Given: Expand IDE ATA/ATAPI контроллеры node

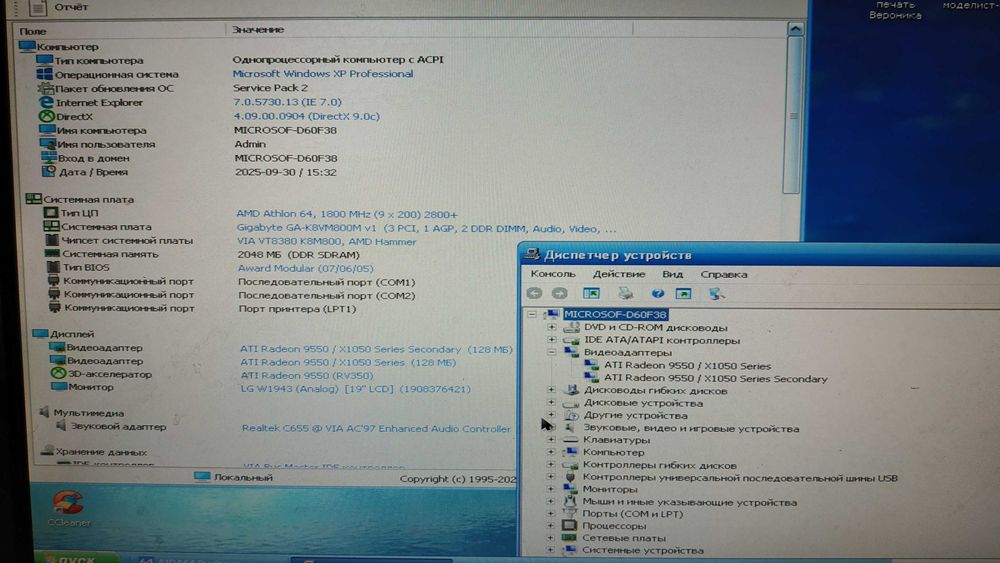Looking at the screenshot, I should tap(552, 340).
